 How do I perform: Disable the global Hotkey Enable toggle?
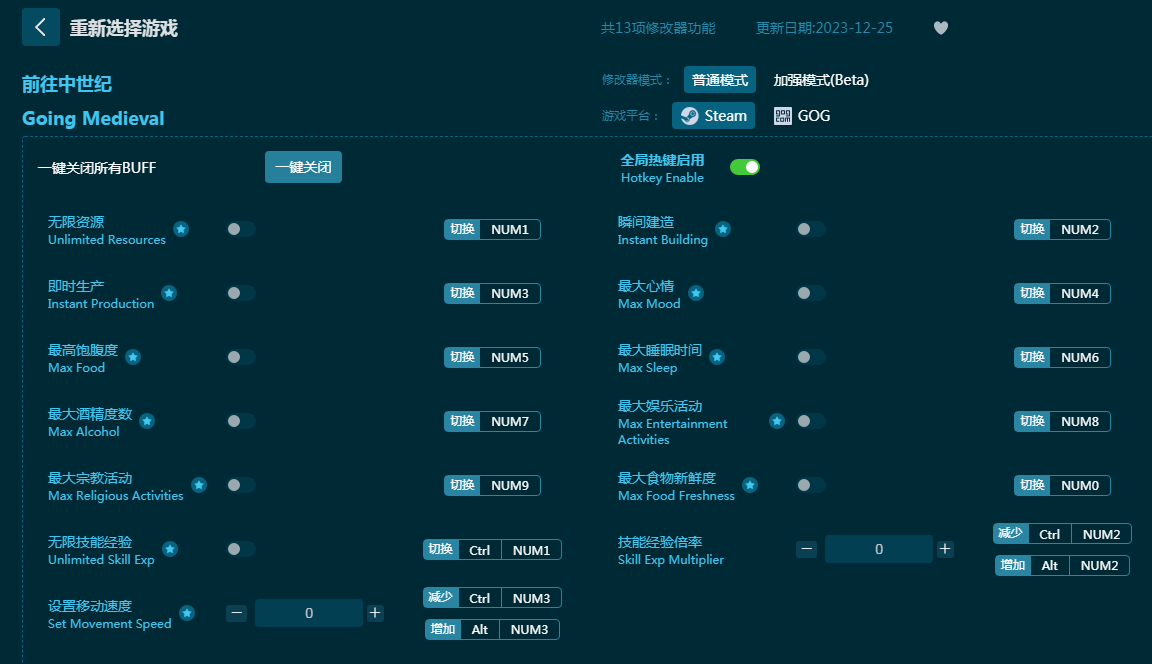744,167
